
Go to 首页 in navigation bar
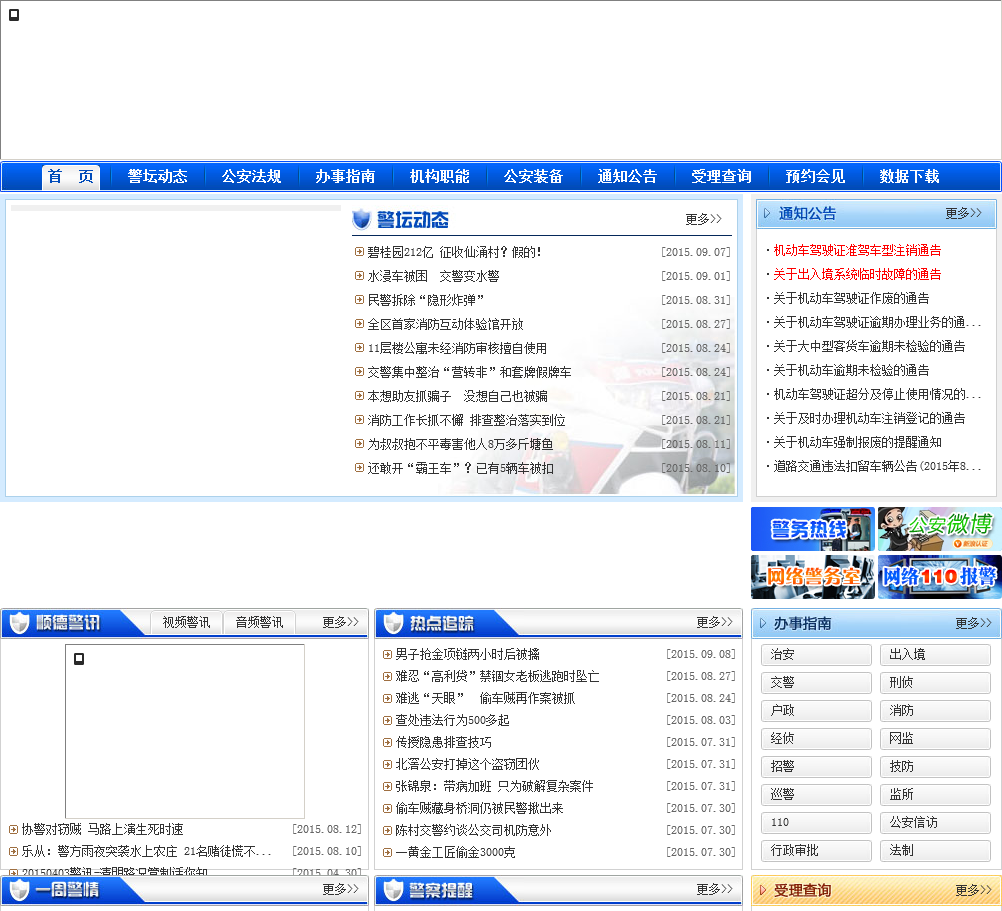click(71, 176)
